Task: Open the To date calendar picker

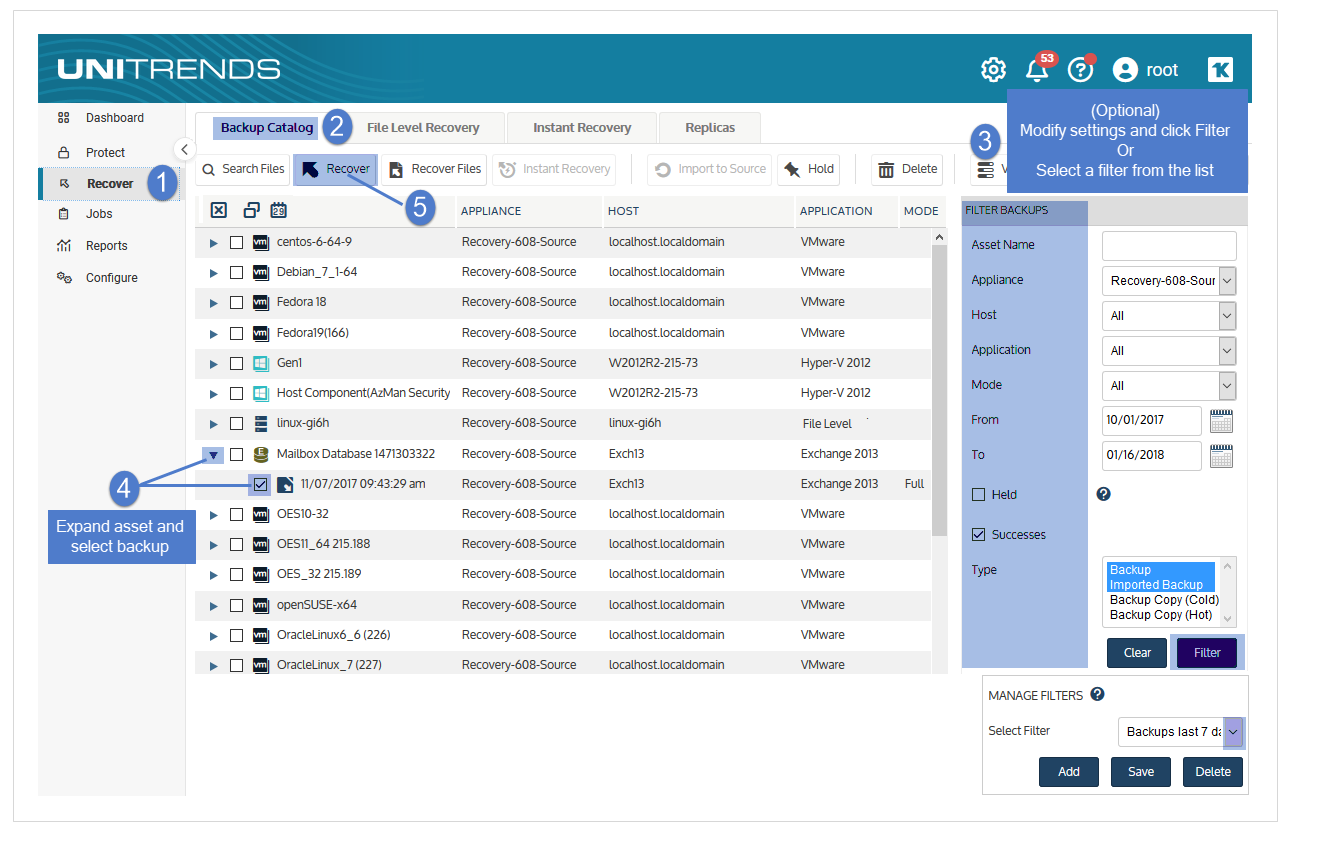Action: coord(1222,456)
